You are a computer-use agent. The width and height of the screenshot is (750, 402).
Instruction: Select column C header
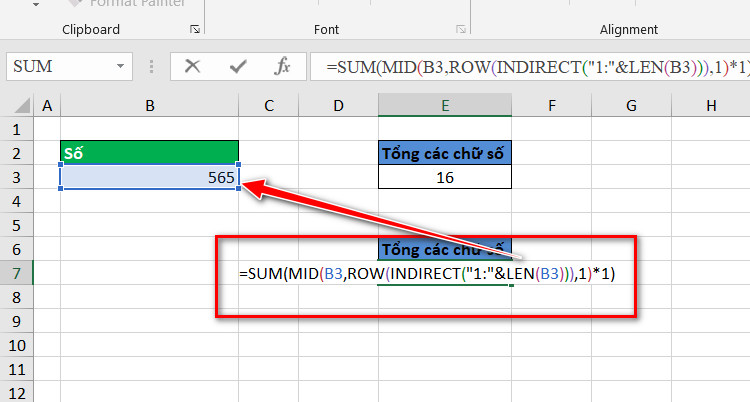pos(269,106)
